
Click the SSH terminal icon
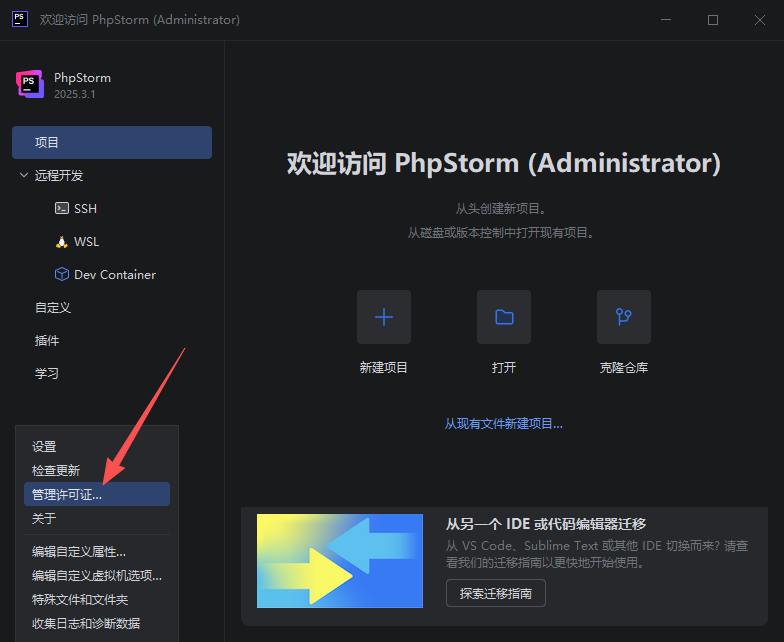[62, 208]
